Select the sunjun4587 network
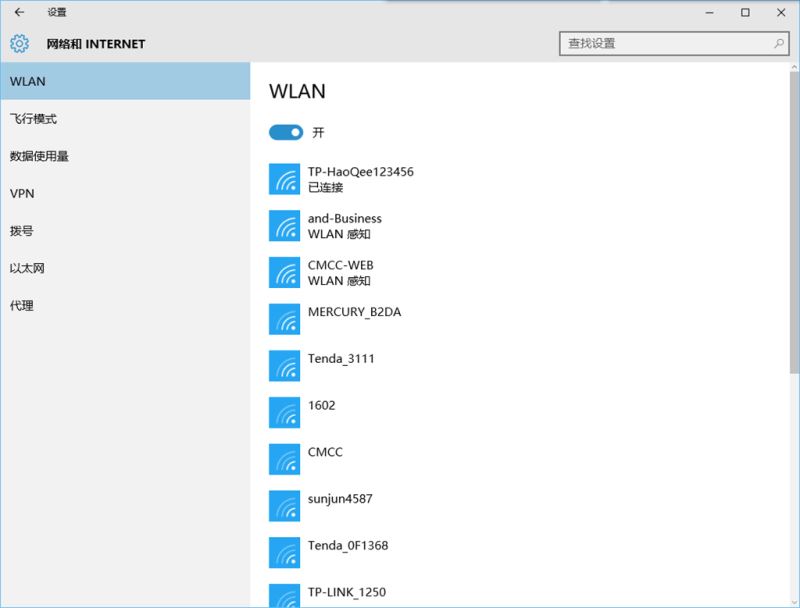Screen dimensions: 800x608 (x=340, y=499)
